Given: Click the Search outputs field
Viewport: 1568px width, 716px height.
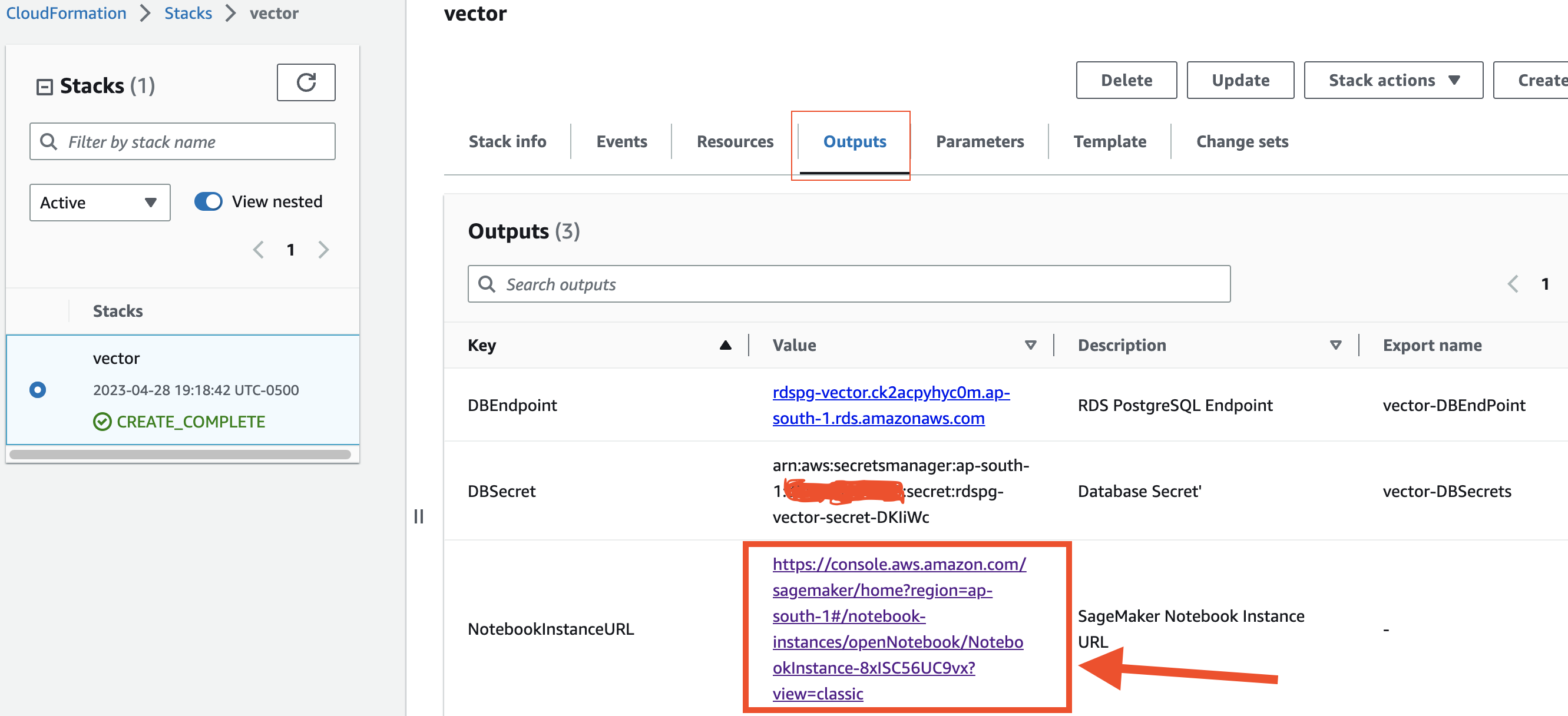Looking at the screenshot, I should (849, 284).
